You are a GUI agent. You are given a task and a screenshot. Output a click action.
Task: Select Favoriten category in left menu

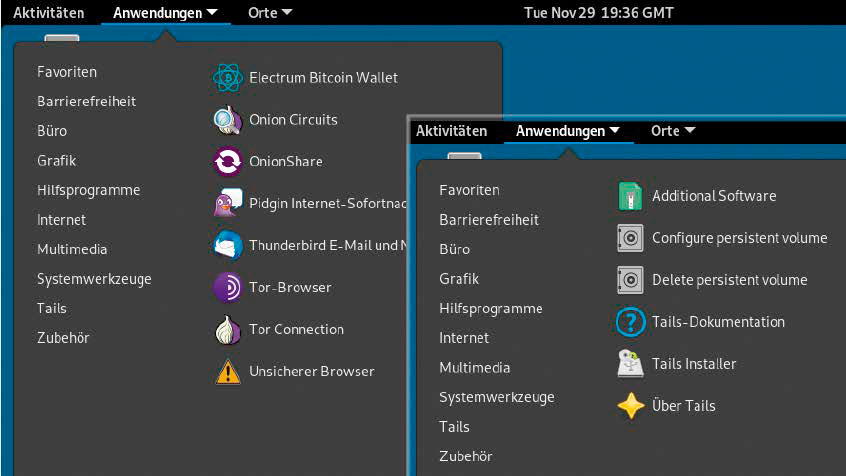tap(67, 72)
